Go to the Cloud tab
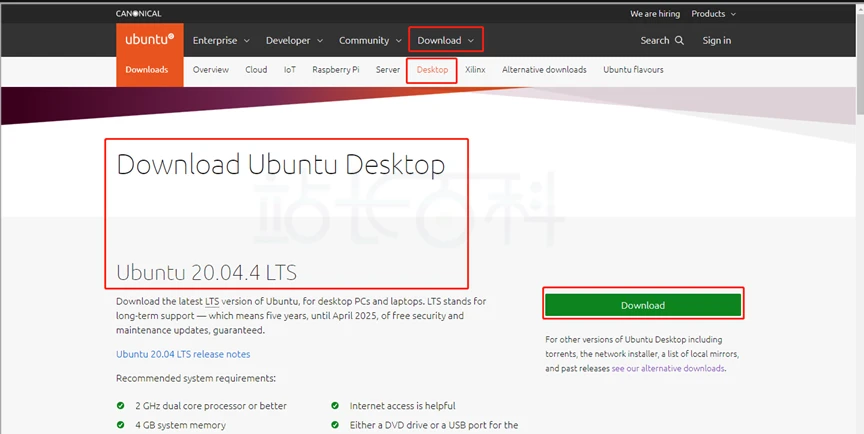The width and height of the screenshot is (864, 434). point(256,70)
